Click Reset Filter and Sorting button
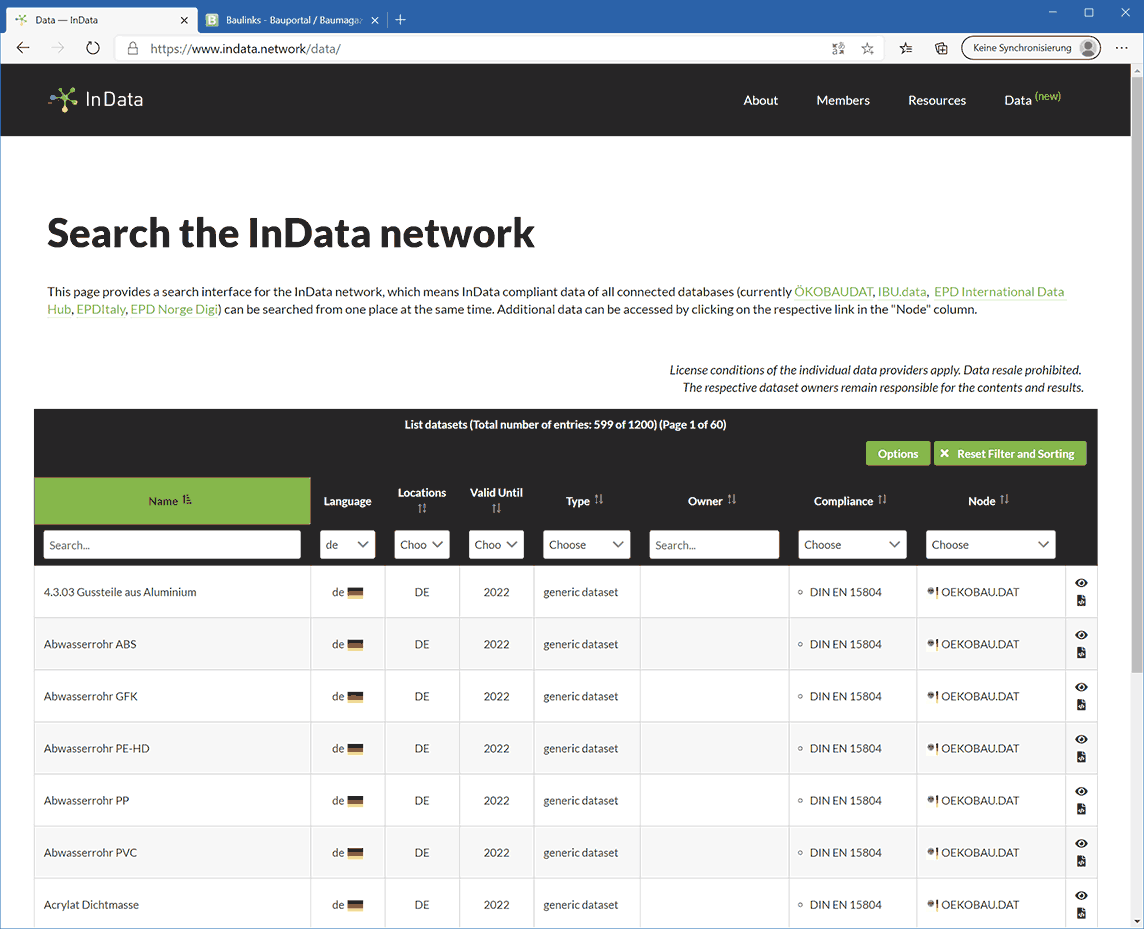 point(1010,454)
